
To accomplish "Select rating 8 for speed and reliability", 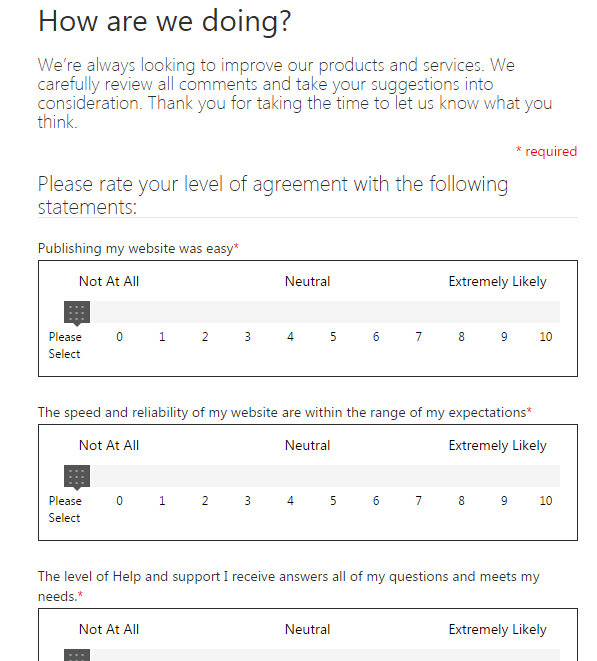I will (461, 500).
